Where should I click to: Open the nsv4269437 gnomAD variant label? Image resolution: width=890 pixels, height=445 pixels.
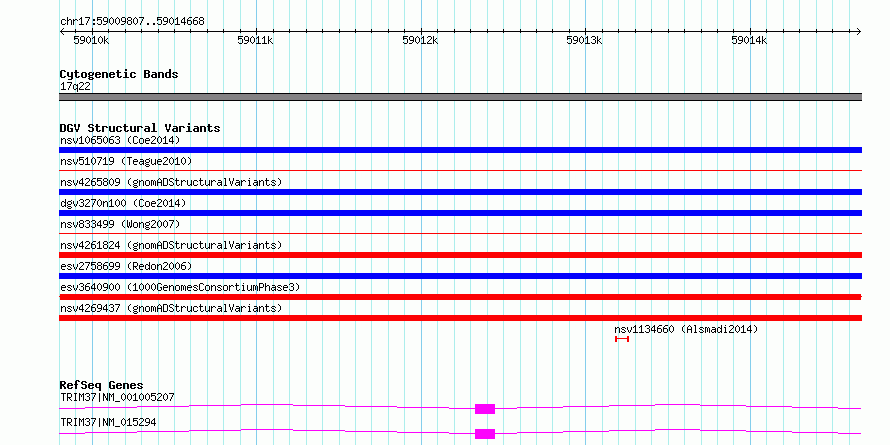coord(171,308)
